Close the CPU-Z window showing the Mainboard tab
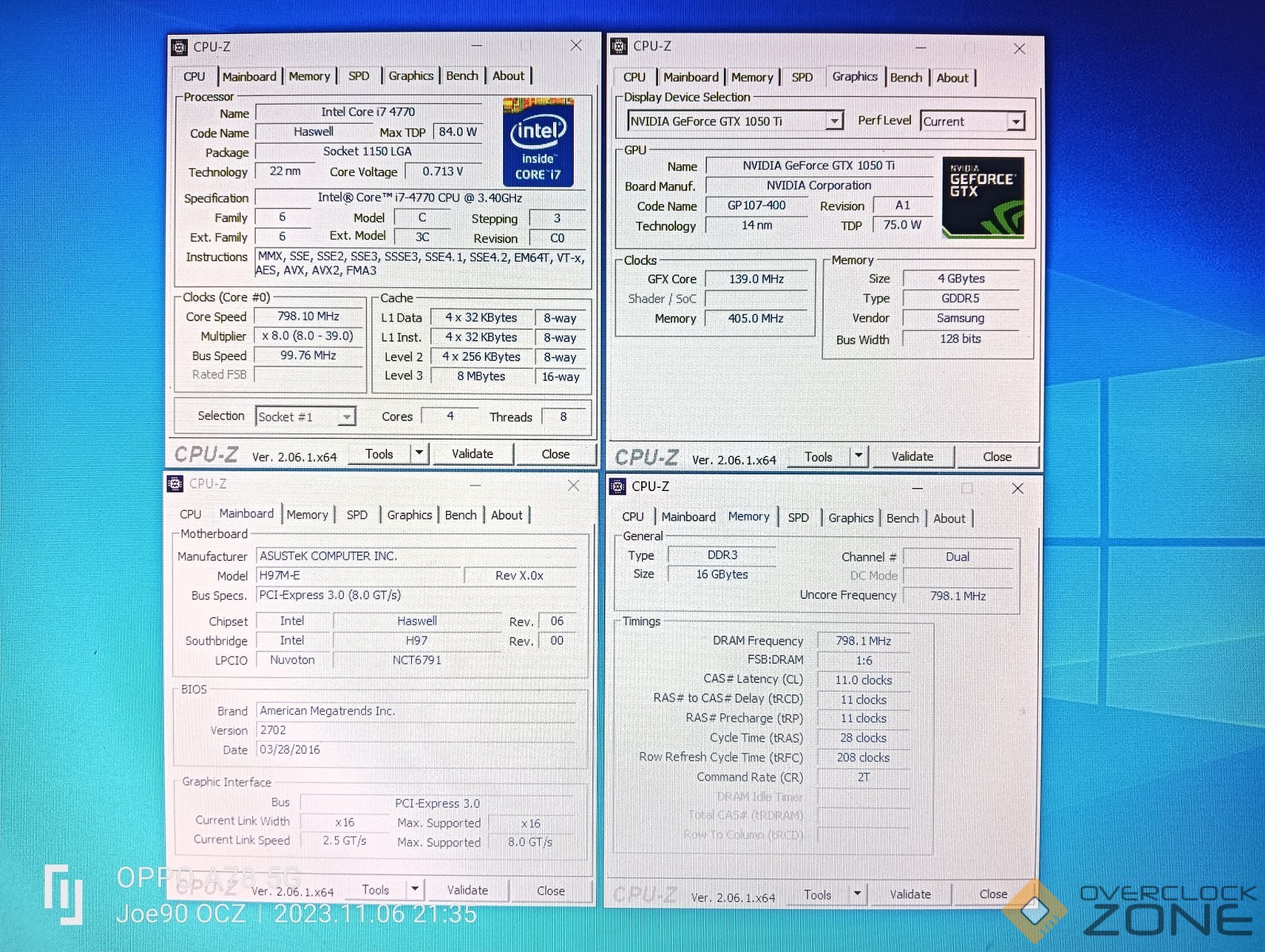This screenshot has height=952, width=1265. [574, 485]
